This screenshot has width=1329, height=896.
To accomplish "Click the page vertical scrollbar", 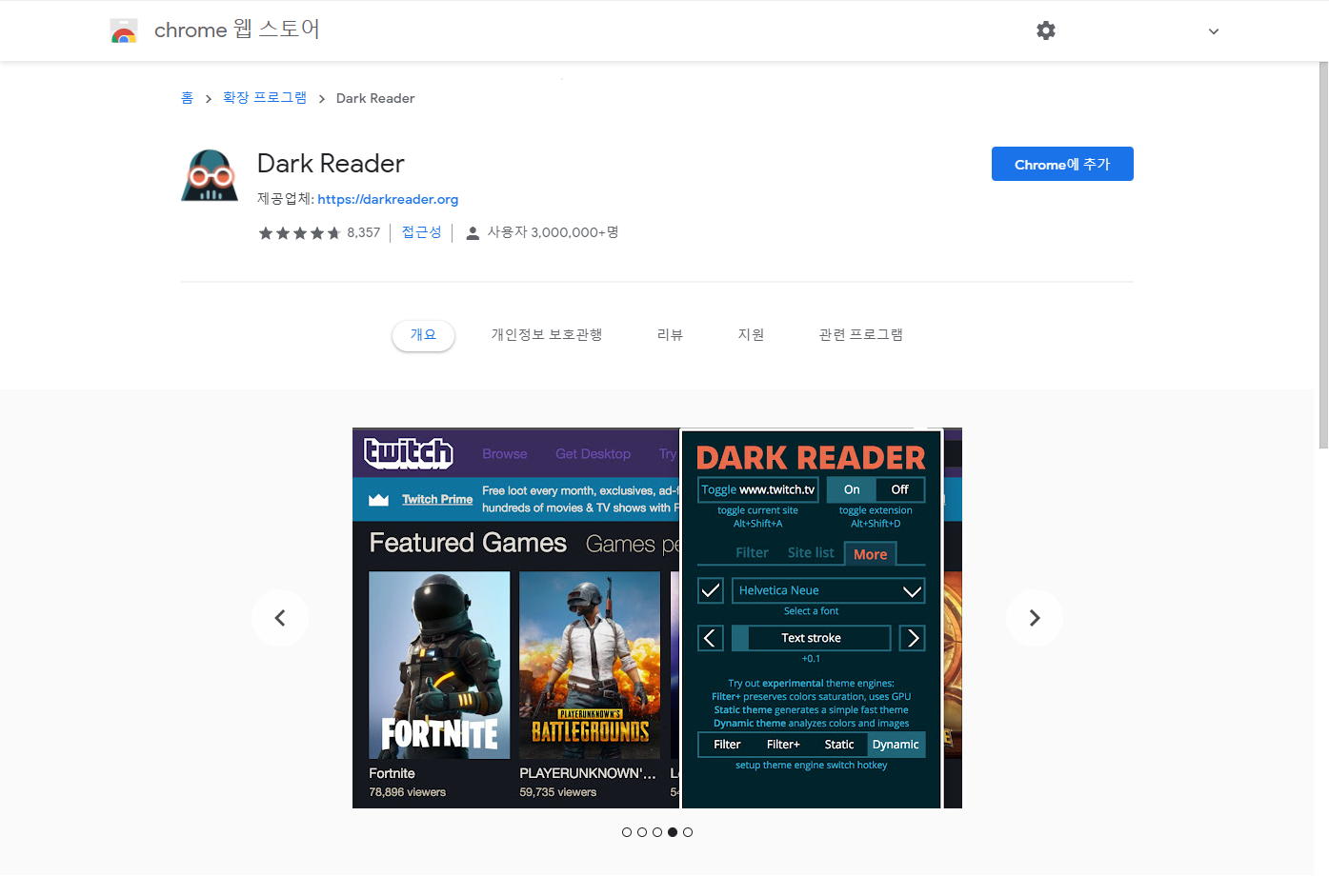I will tap(1323, 255).
